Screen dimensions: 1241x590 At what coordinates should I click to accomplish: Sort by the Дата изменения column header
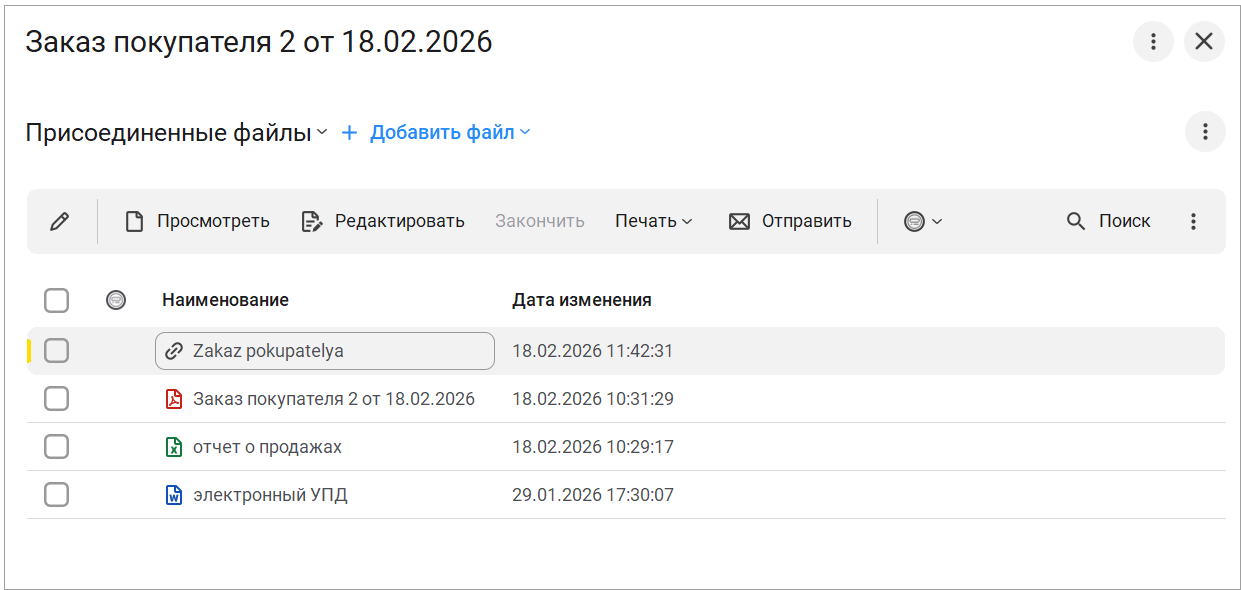point(581,300)
